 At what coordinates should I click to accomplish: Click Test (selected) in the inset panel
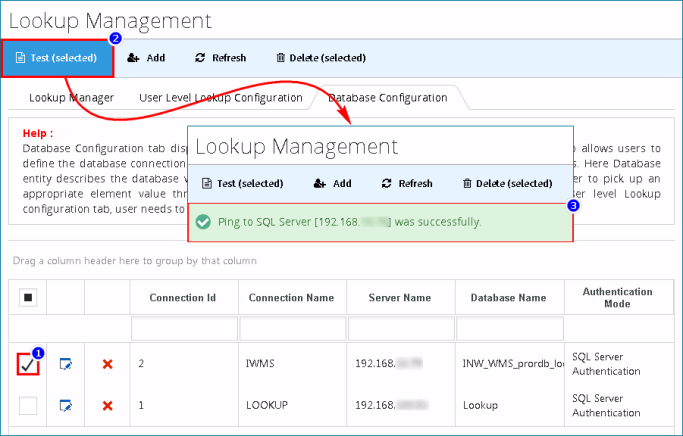pos(243,183)
